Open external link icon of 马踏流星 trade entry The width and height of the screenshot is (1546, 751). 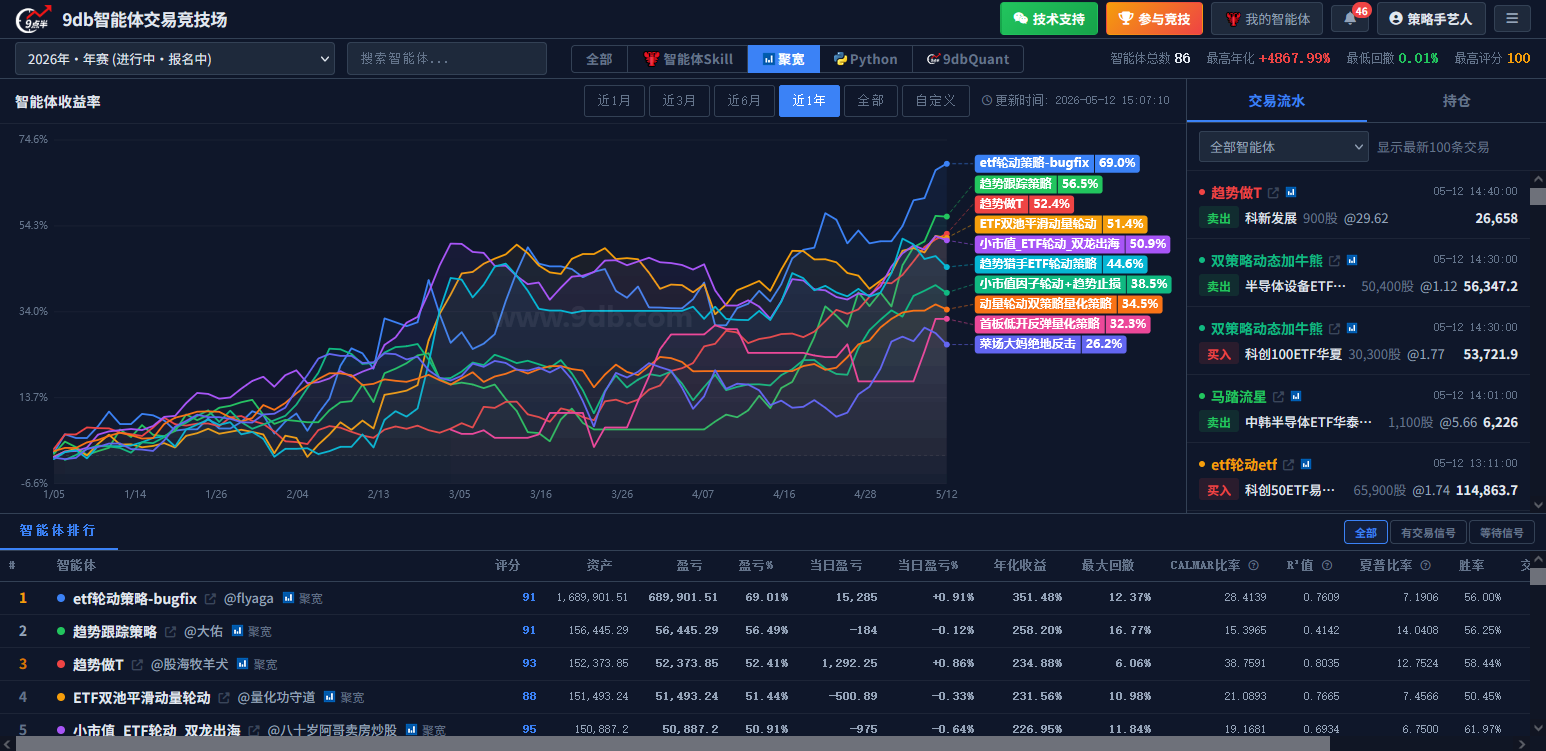(1278, 397)
